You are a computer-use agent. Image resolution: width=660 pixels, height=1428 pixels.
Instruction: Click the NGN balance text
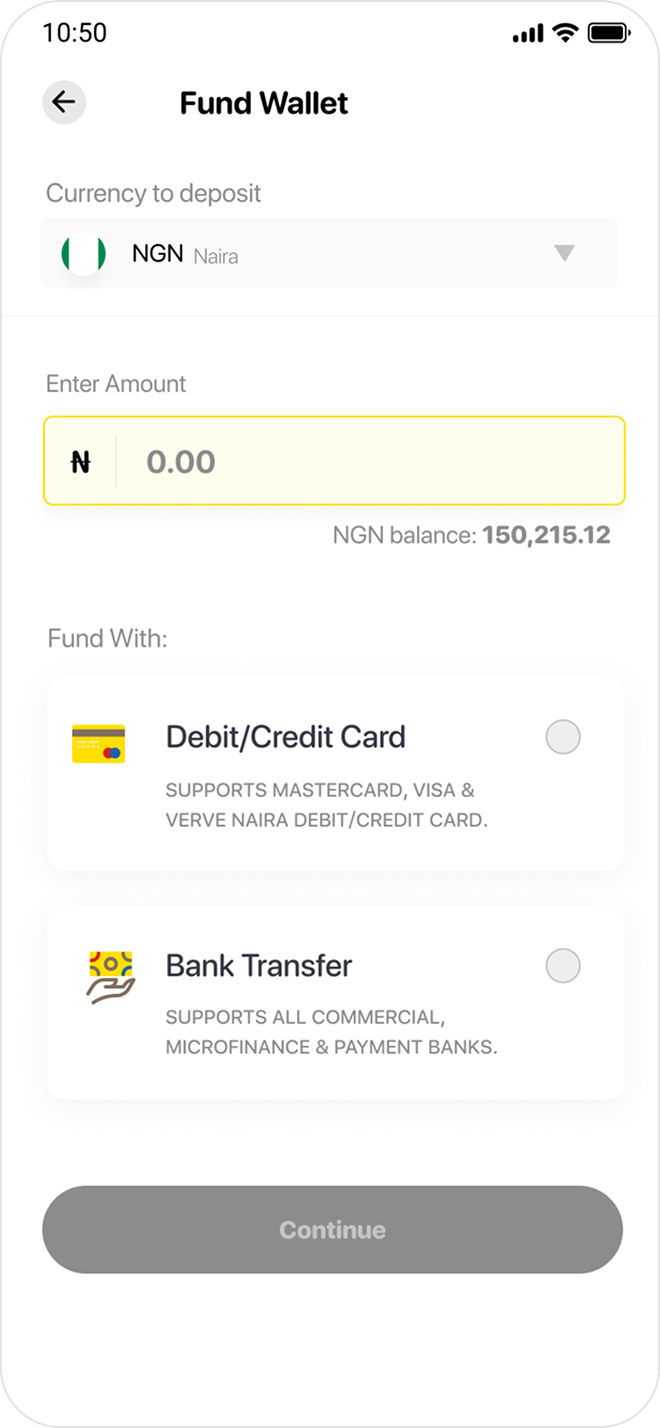click(x=472, y=535)
